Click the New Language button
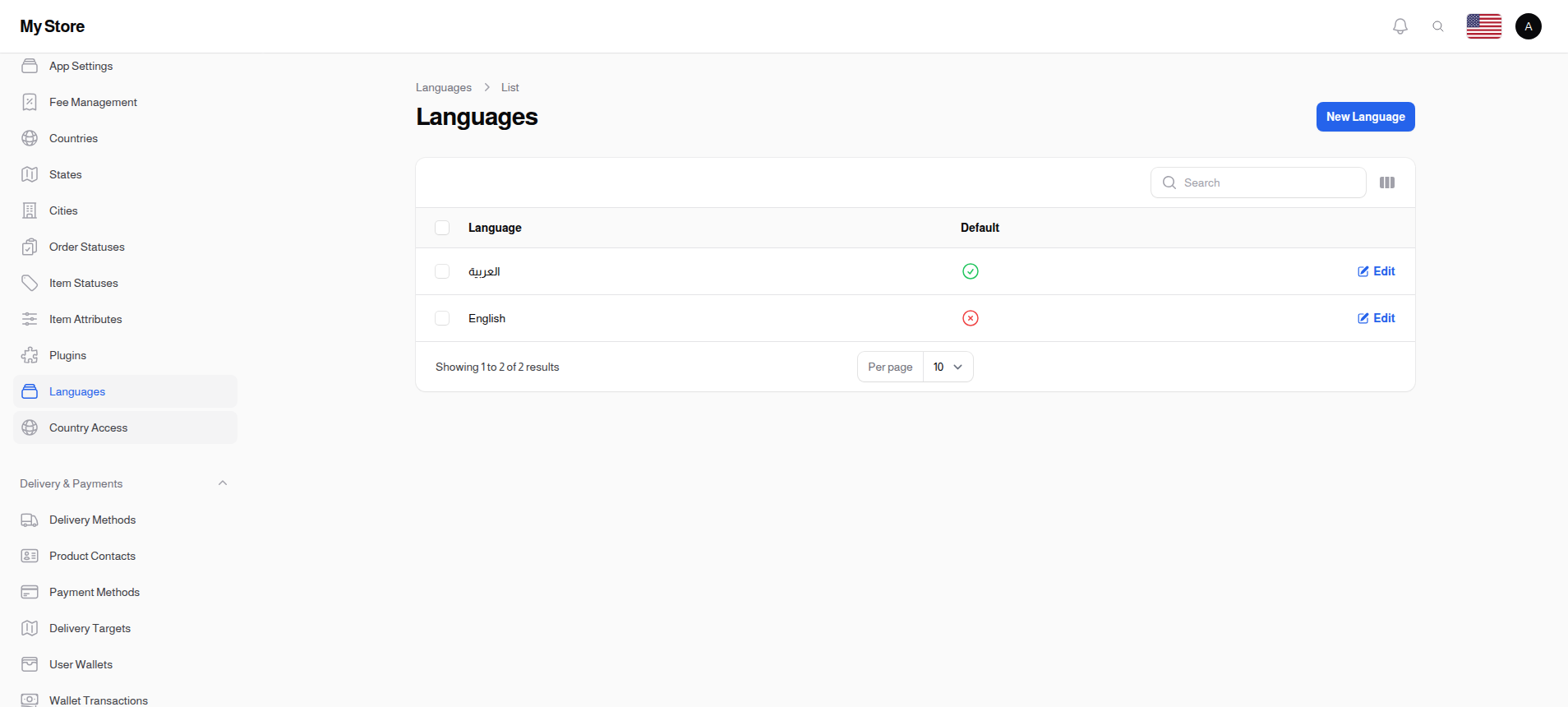The height and width of the screenshot is (707, 1568). (1366, 117)
